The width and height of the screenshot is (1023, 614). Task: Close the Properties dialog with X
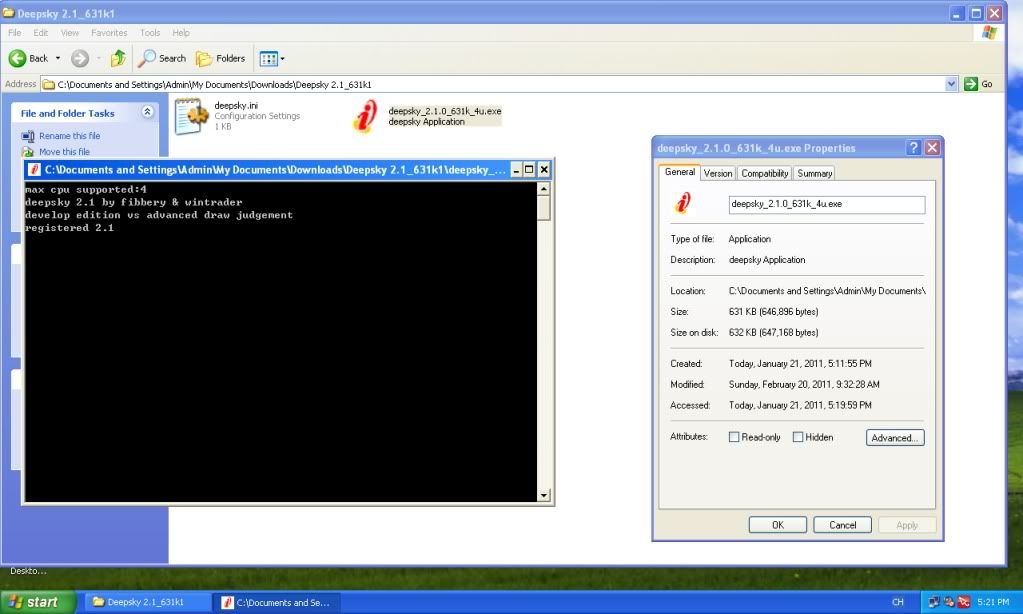[x=932, y=148]
